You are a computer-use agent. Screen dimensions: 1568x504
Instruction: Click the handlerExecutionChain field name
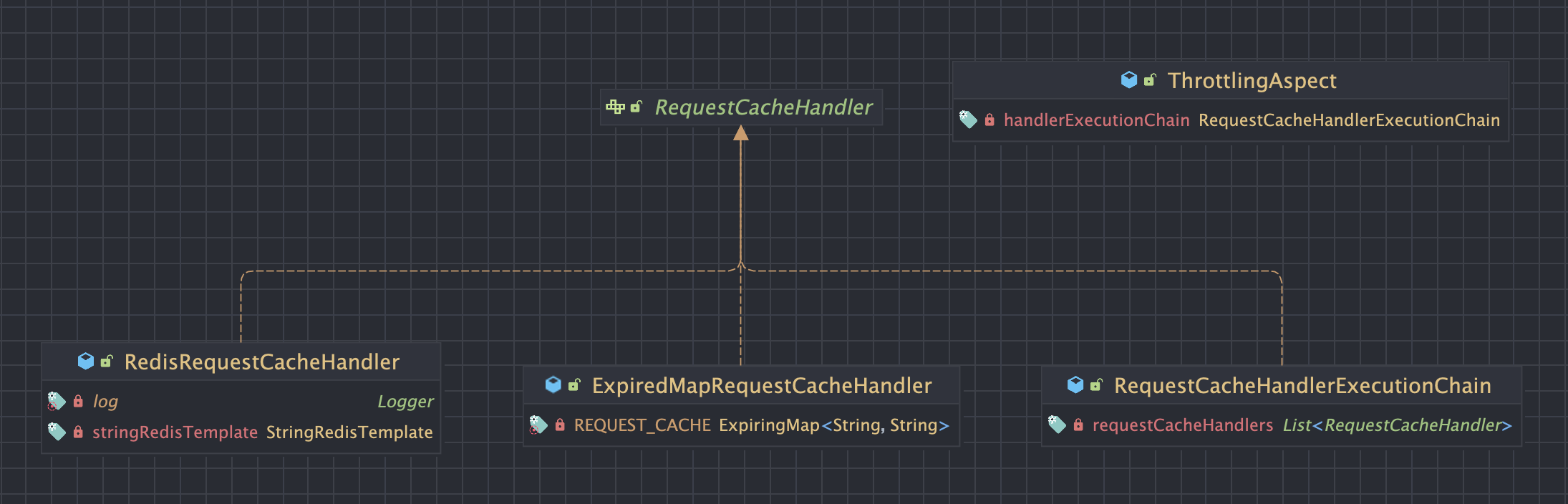[1096, 120]
